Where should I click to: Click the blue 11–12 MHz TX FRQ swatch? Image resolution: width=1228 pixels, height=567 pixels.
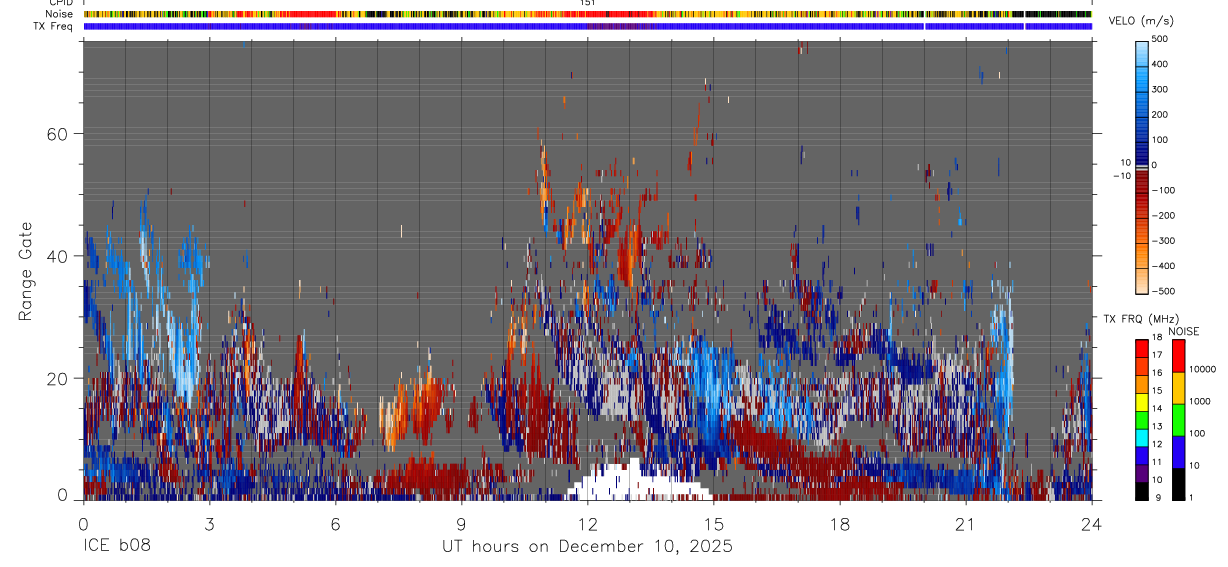tap(1142, 455)
